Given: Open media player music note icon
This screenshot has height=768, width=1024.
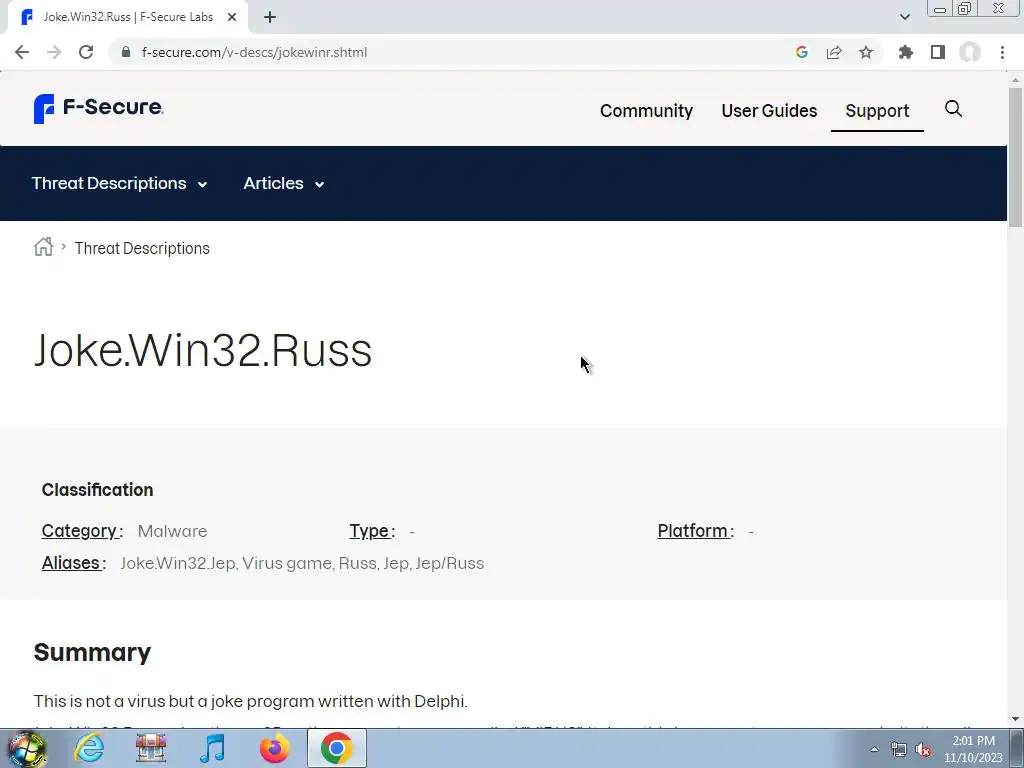Looking at the screenshot, I should coord(212,748).
